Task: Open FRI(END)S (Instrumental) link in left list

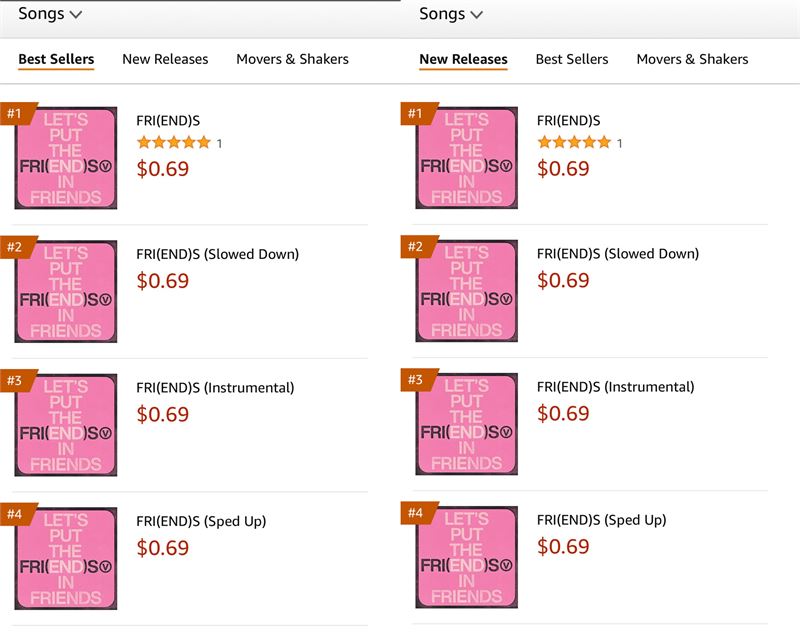Action: (x=215, y=388)
